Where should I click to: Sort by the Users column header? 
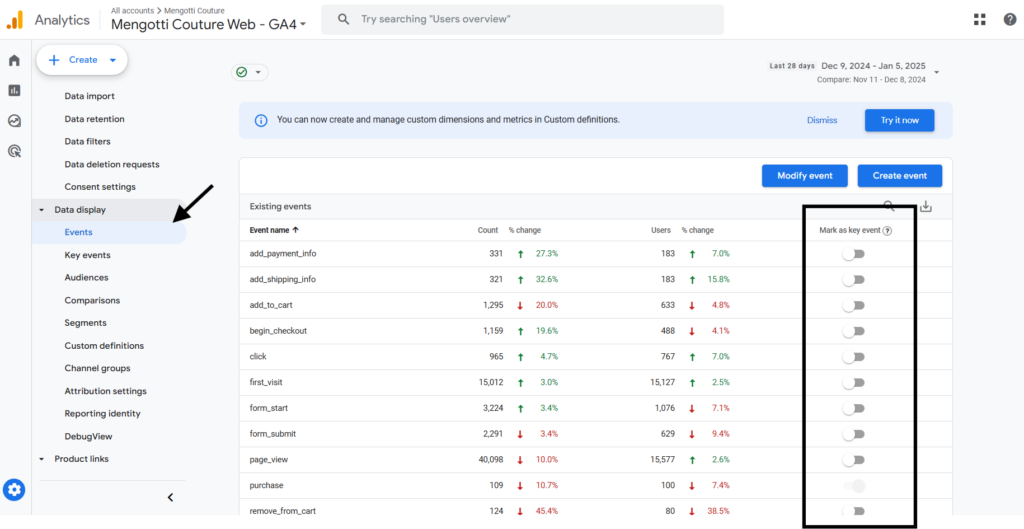pos(662,230)
